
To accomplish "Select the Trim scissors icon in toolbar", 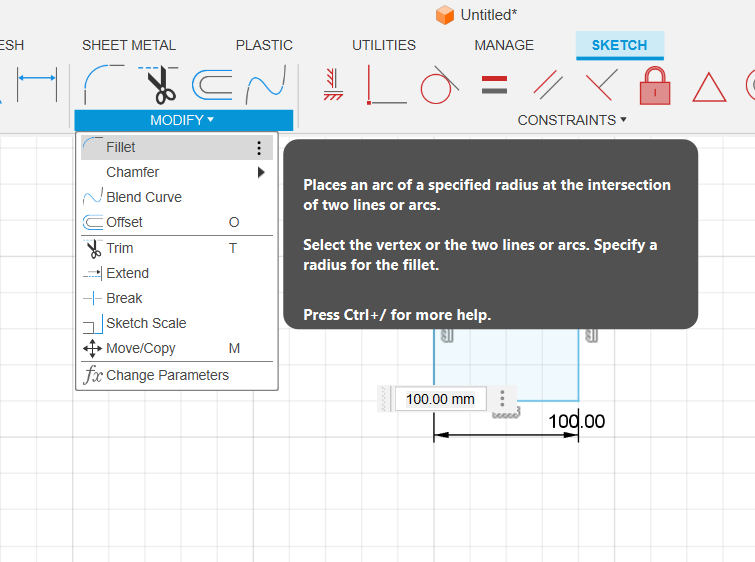I will pos(158,85).
